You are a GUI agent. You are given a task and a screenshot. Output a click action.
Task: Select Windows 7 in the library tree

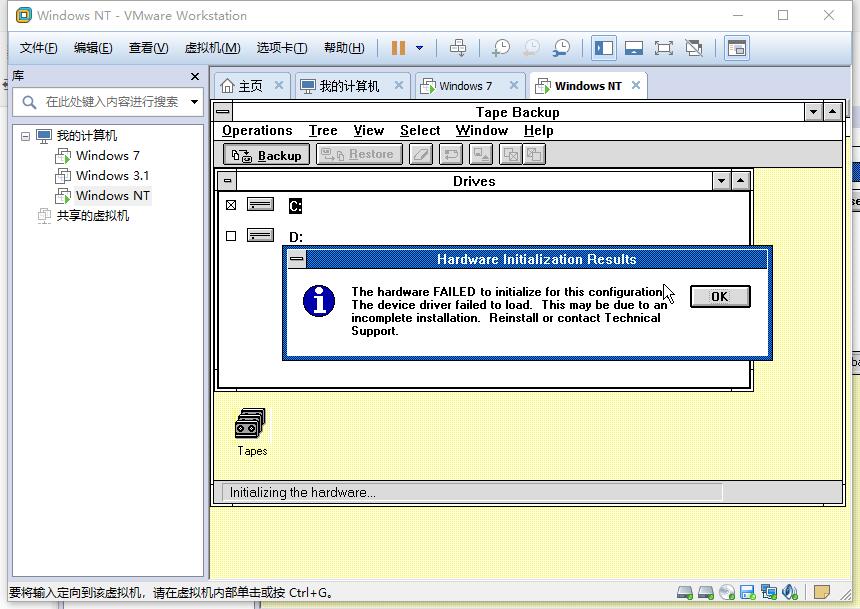(108, 155)
